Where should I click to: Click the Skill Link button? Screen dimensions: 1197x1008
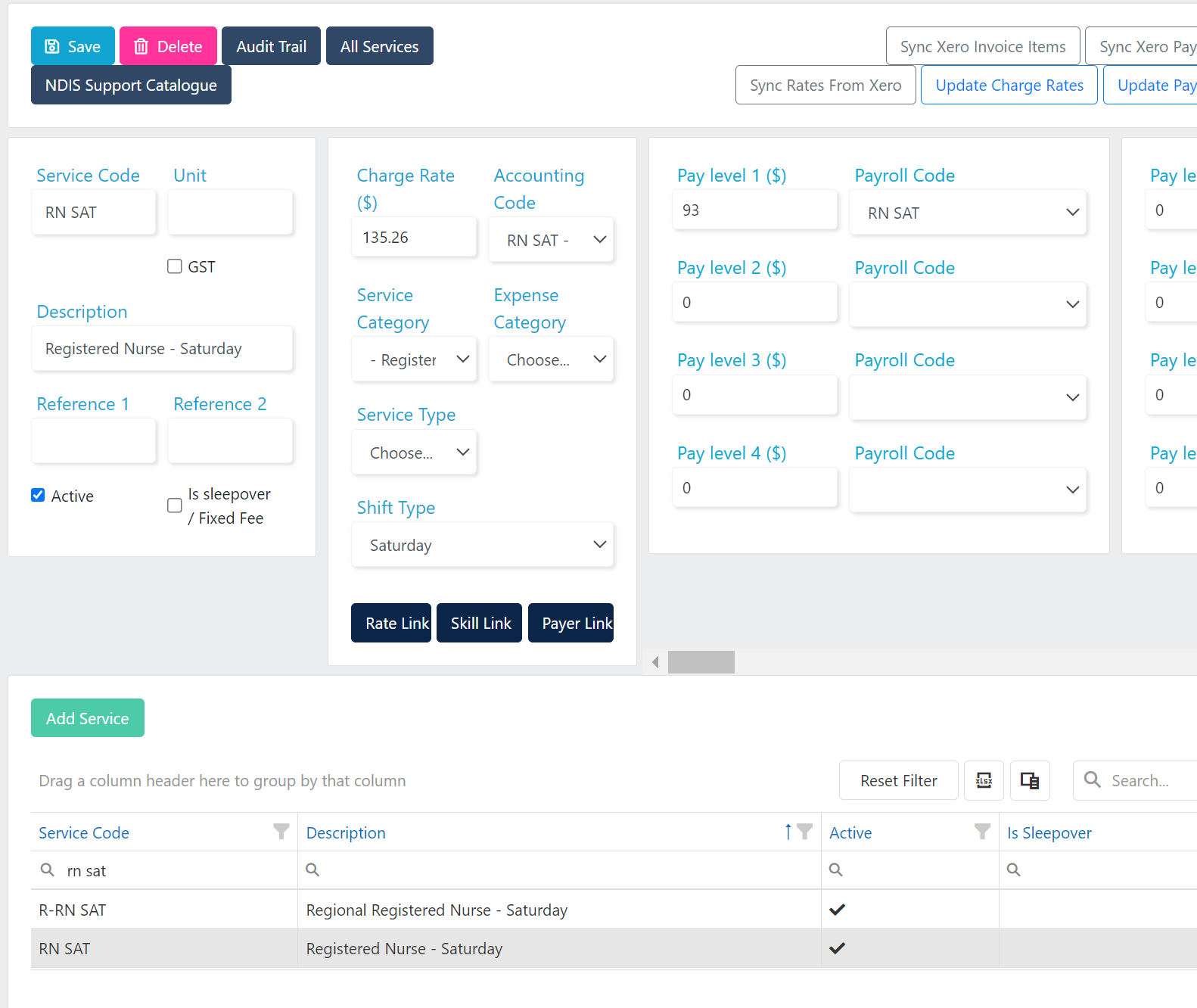click(x=480, y=623)
